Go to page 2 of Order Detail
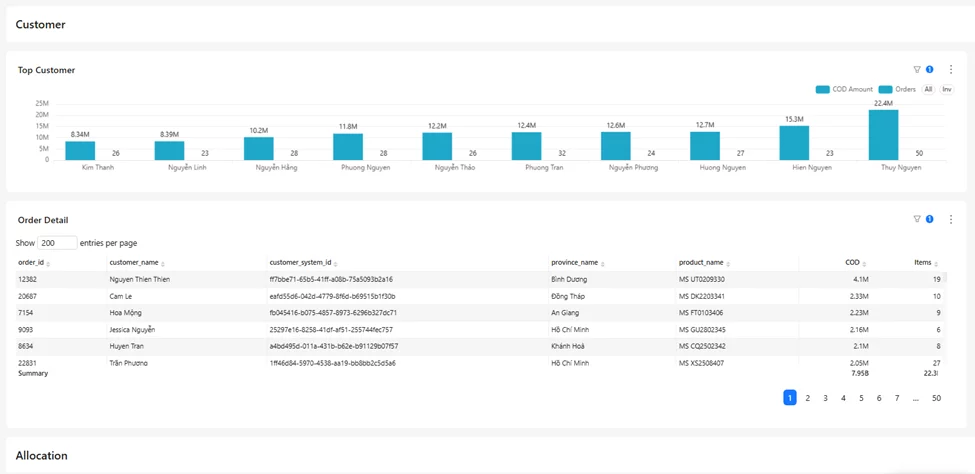This screenshot has width=975, height=474. [808, 398]
